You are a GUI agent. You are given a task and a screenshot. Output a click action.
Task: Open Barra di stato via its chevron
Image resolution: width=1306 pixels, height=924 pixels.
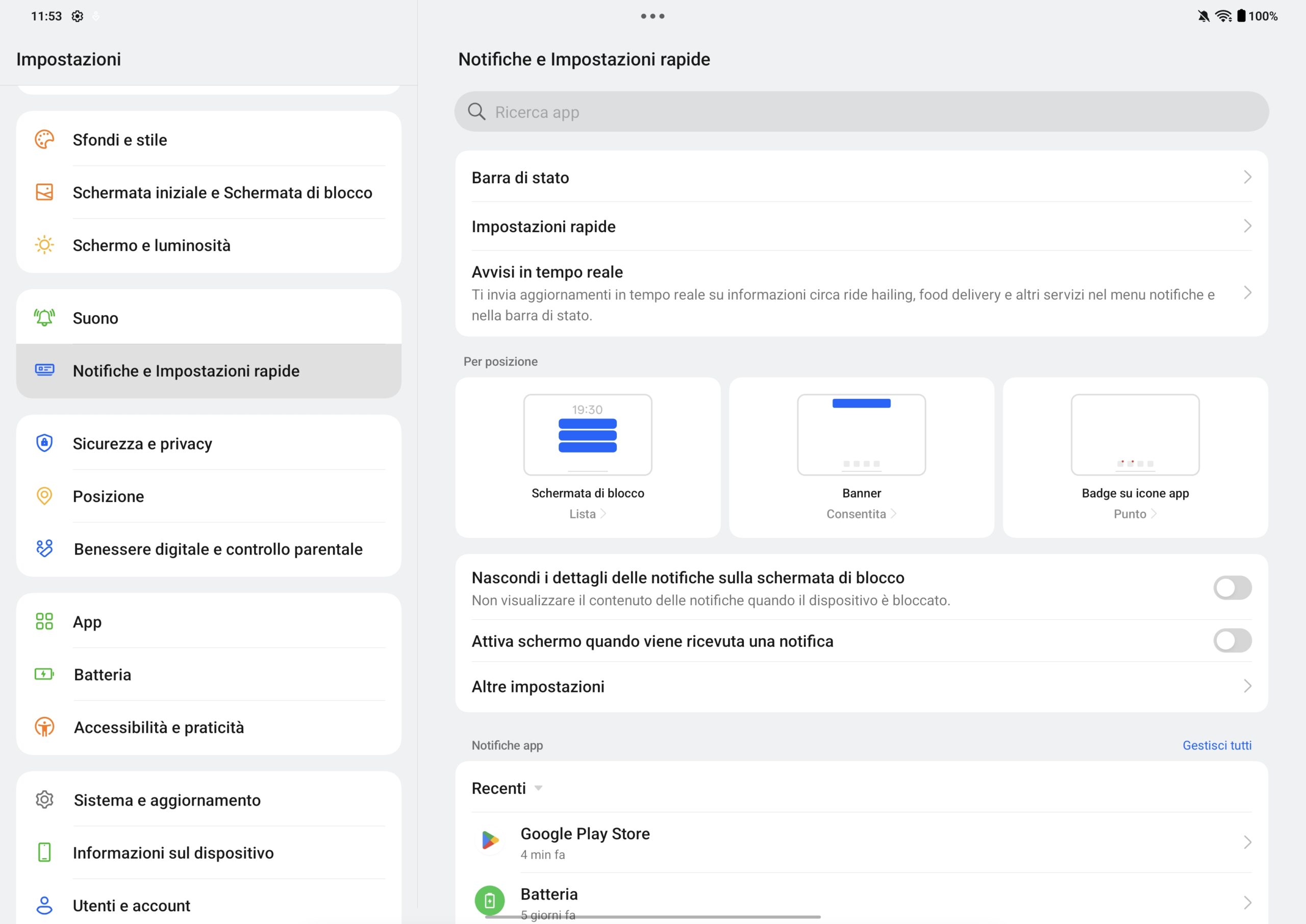tap(1247, 177)
